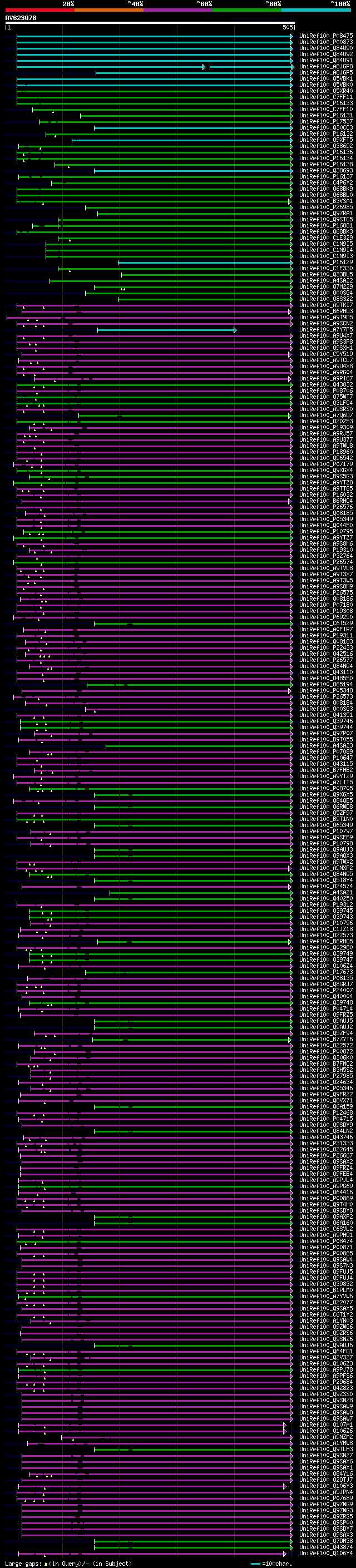Click the white query bar under AV623078
The height and width of the screenshot is (1568, 356).
click(150, 23)
